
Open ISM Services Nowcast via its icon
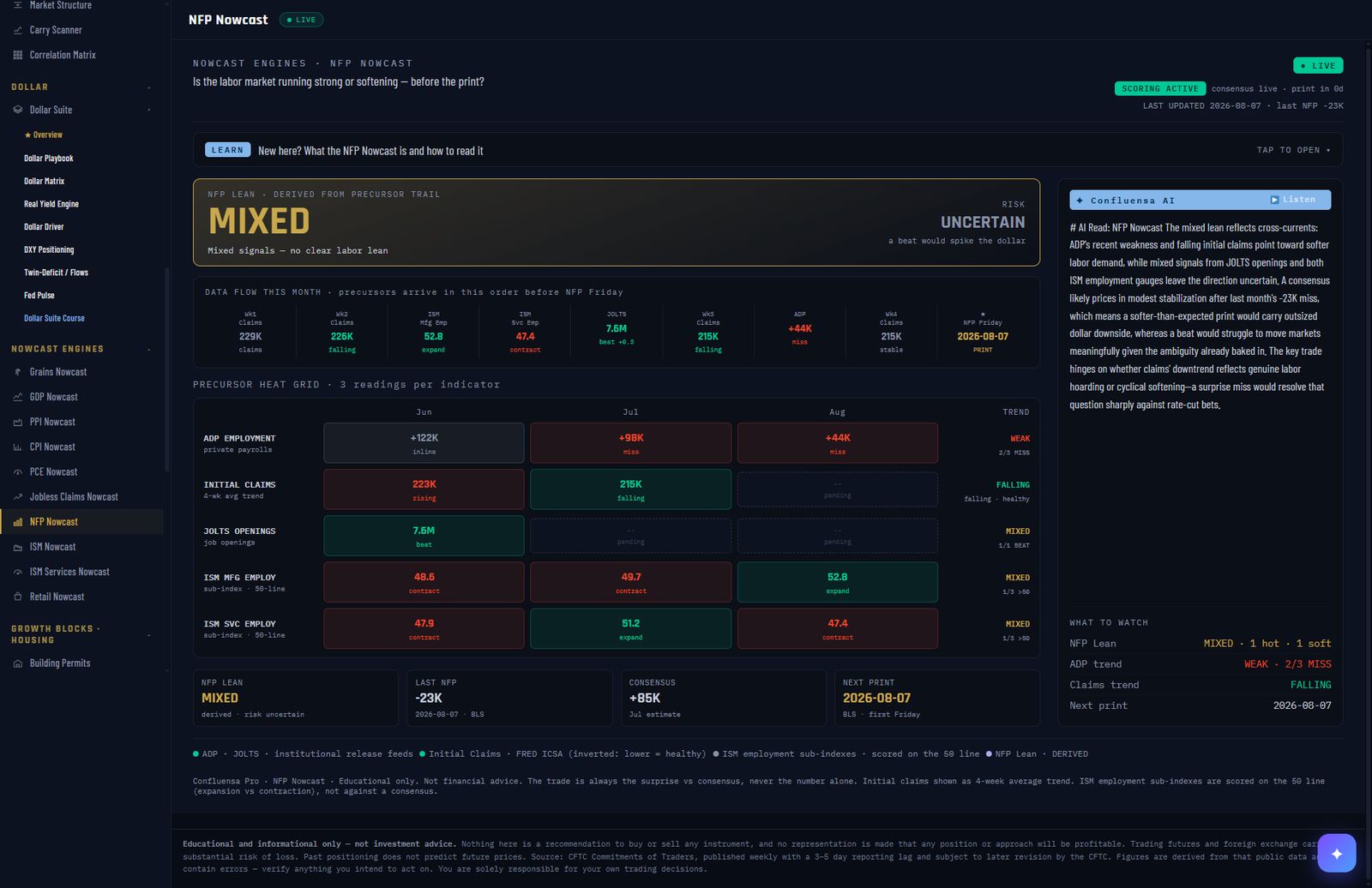pos(18,572)
